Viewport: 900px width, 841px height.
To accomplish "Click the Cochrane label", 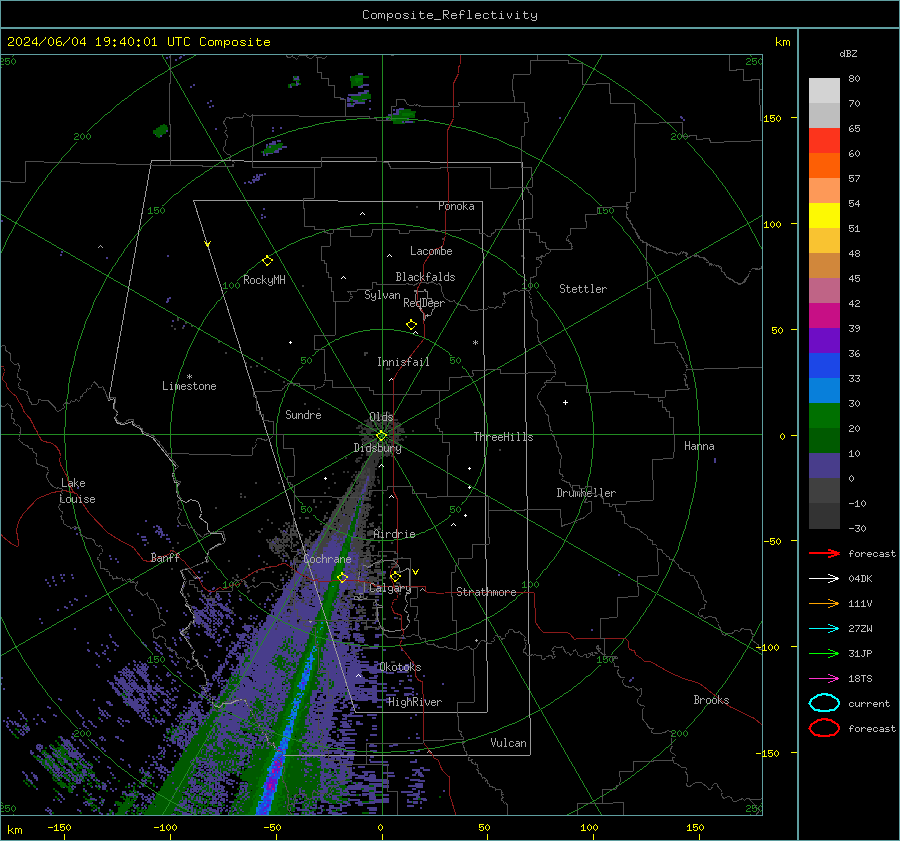I will 327,559.
